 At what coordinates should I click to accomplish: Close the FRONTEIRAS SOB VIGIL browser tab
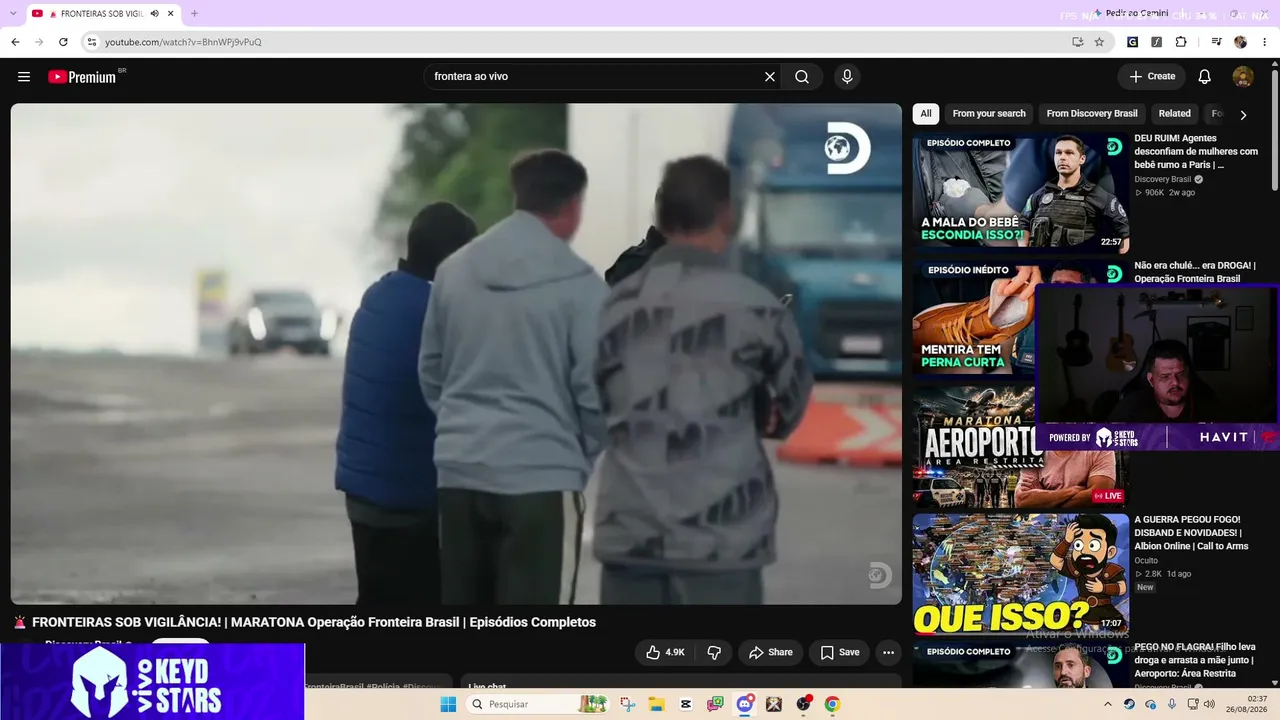[171, 14]
